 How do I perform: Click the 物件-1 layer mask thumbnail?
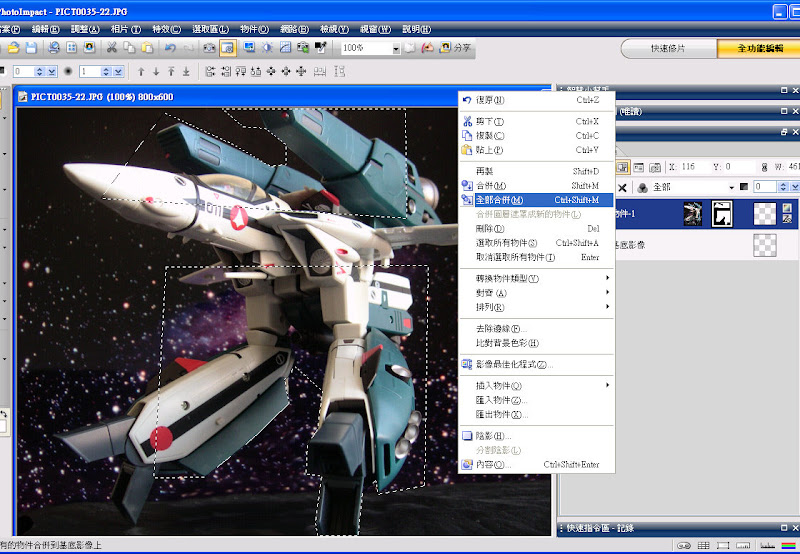[722, 214]
